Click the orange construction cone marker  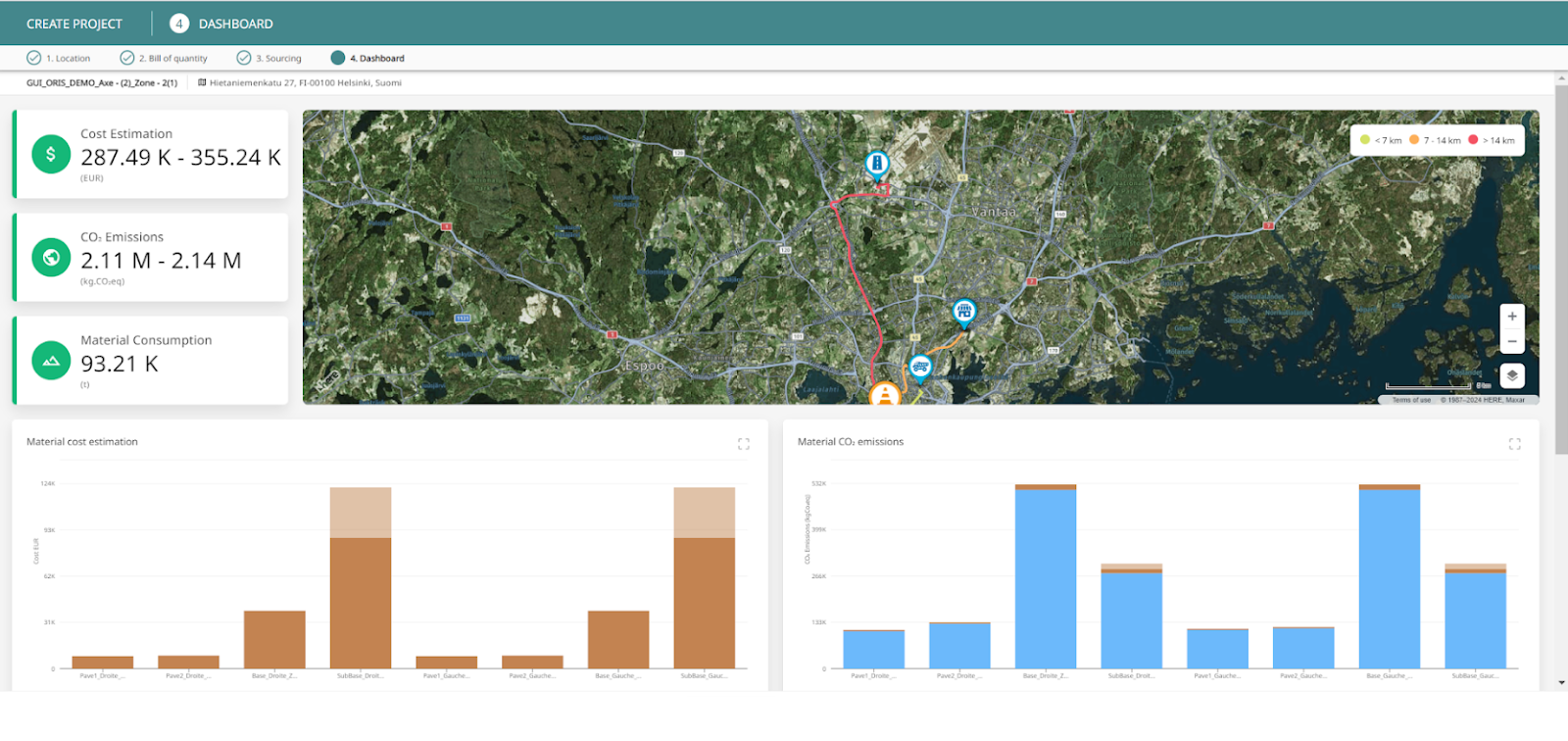(x=885, y=394)
